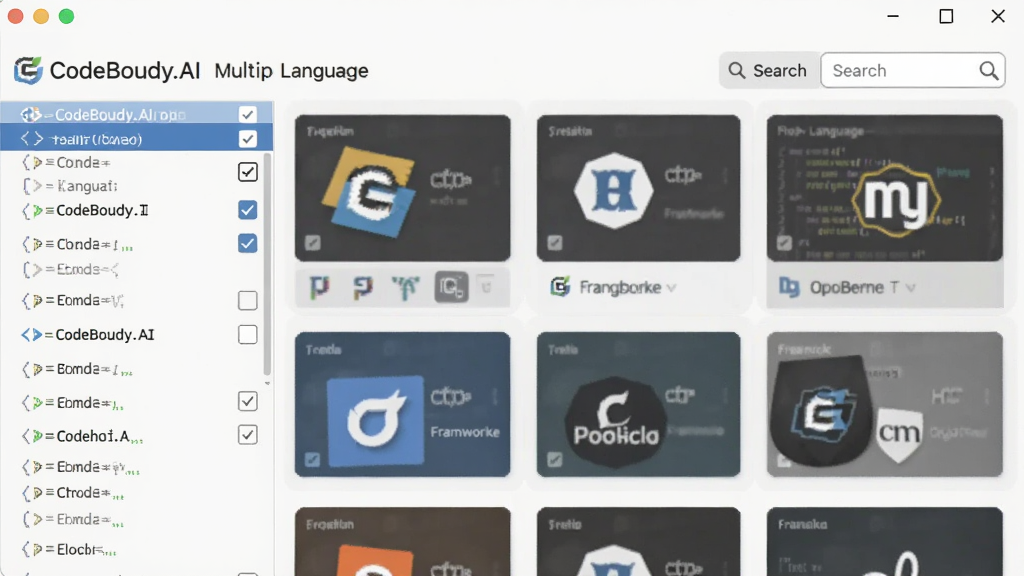Image resolution: width=1024 pixels, height=576 pixels.
Task: Select the 'Bomda' tree row text
Action: pyautogui.click(x=78, y=370)
